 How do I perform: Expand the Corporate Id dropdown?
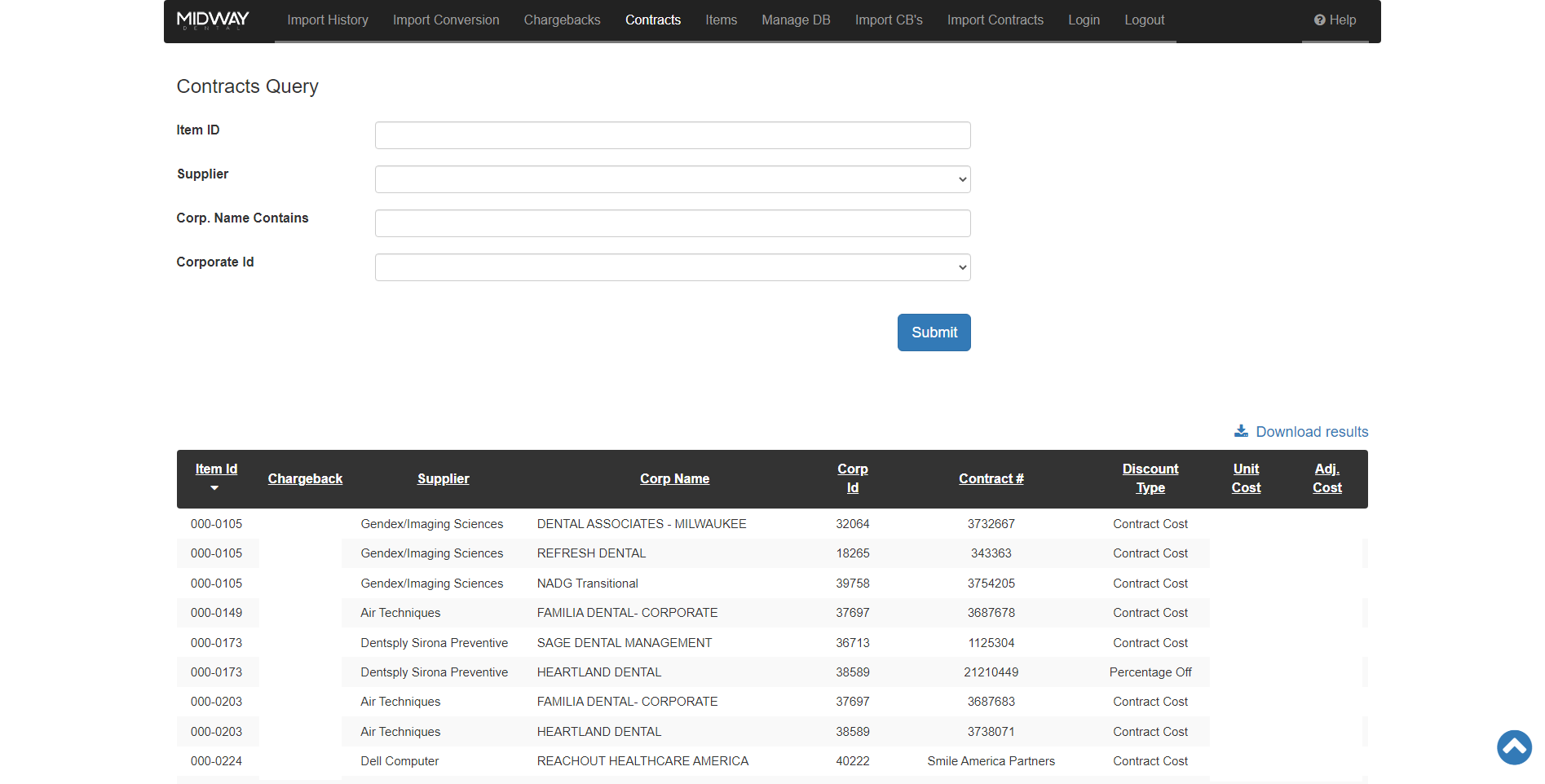tap(673, 267)
